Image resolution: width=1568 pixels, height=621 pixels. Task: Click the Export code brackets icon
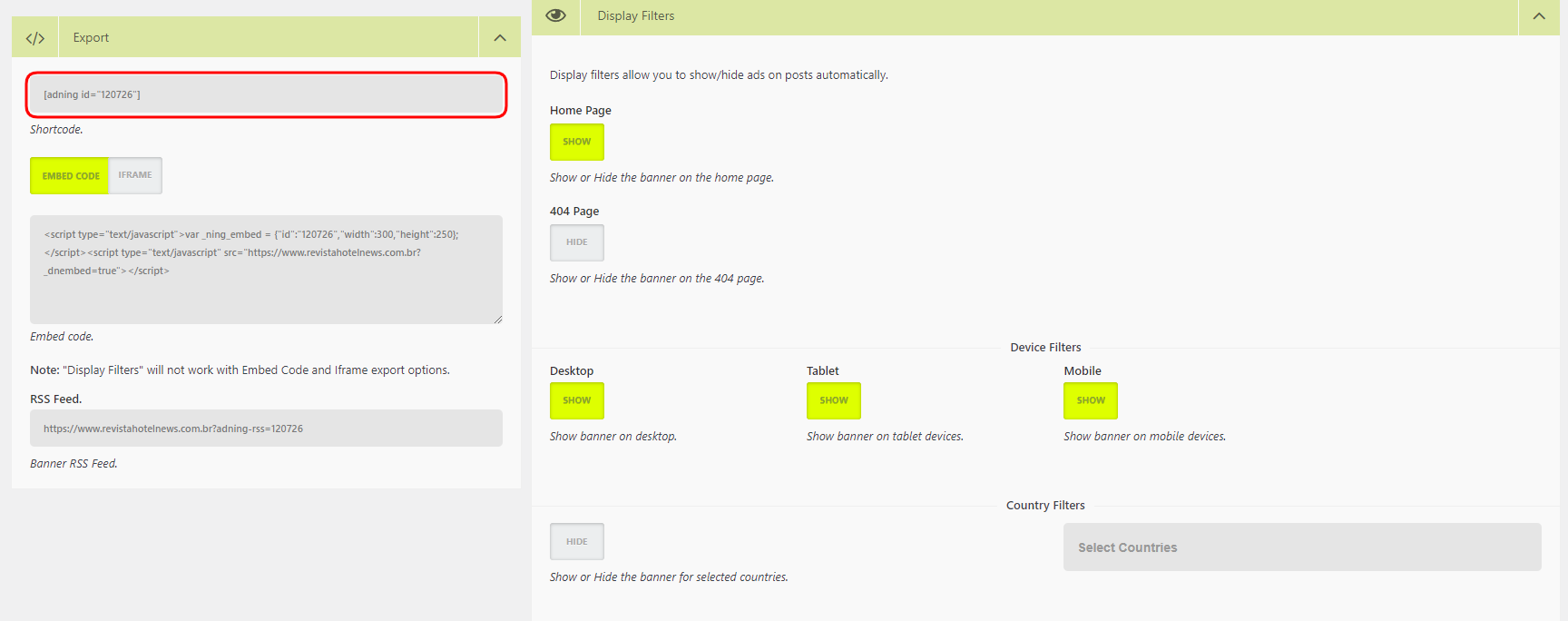click(35, 38)
